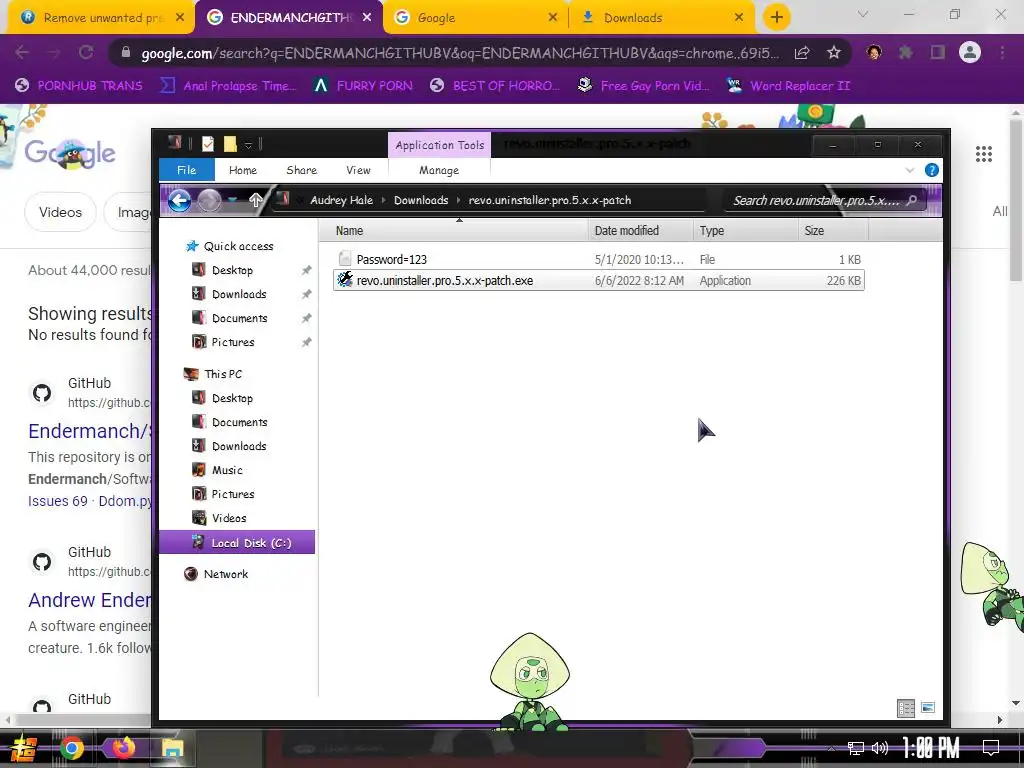The height and width of the screenshot is (768, 1024).
Task: Click pin icon beside Quick access Downloads
Action: (306, 295)
